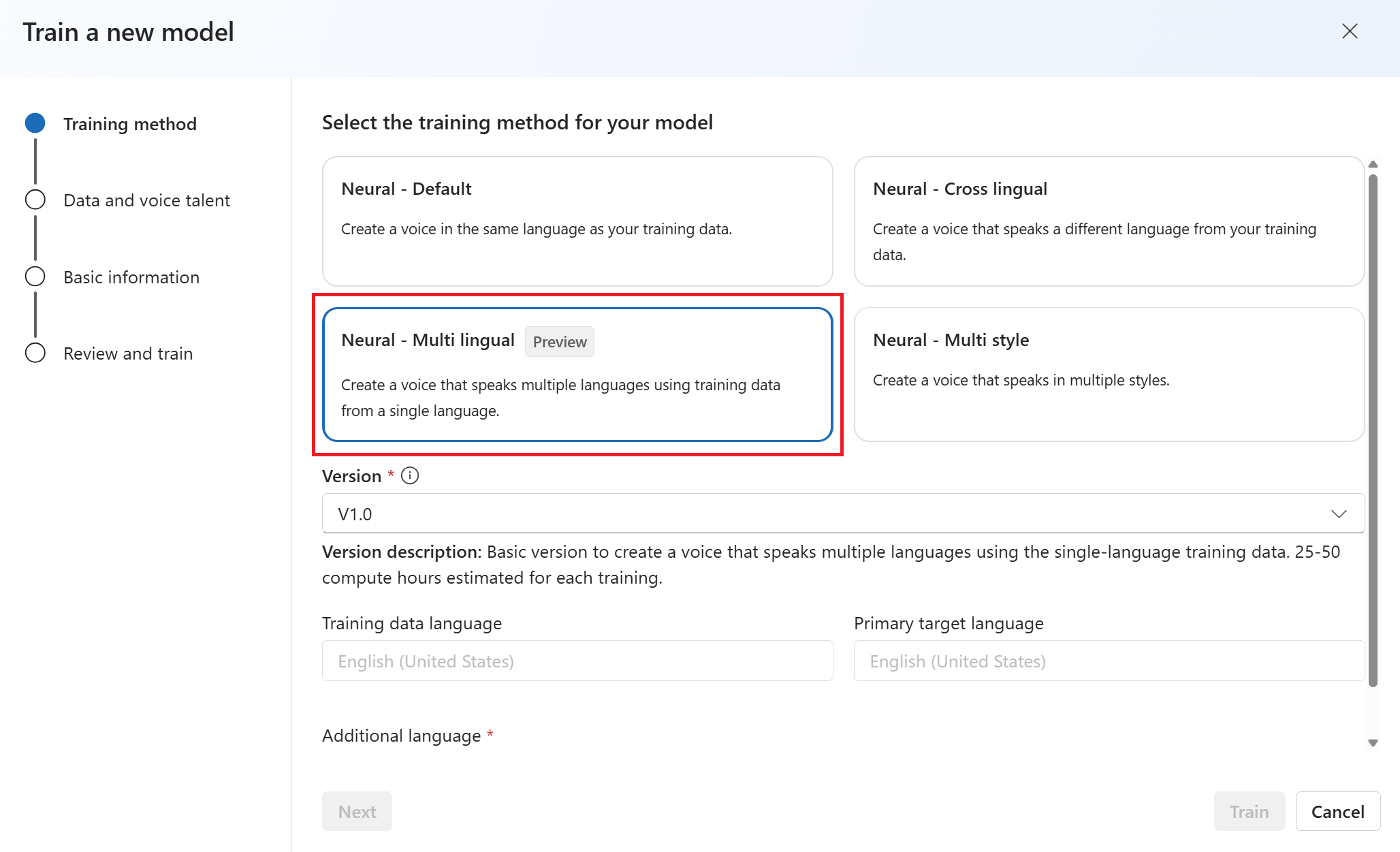Viewport: 1400px width, 852px height.
Task: Click the scrollbar up arrow
Action: [1373, 164]
